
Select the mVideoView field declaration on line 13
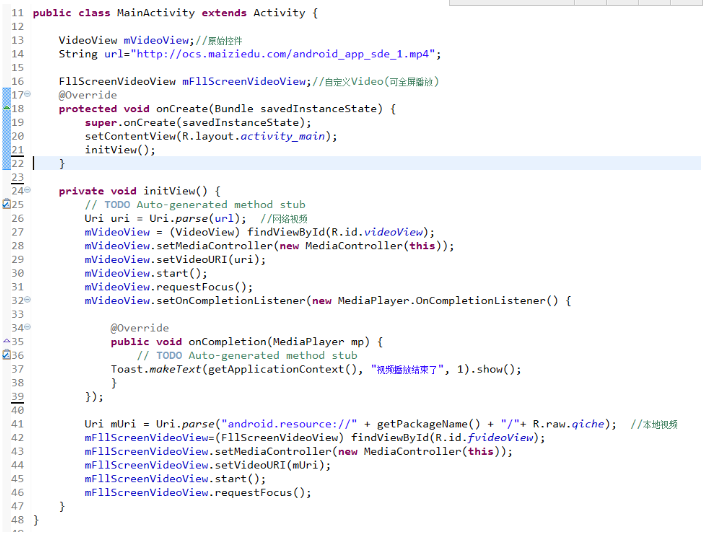(124, 40)
